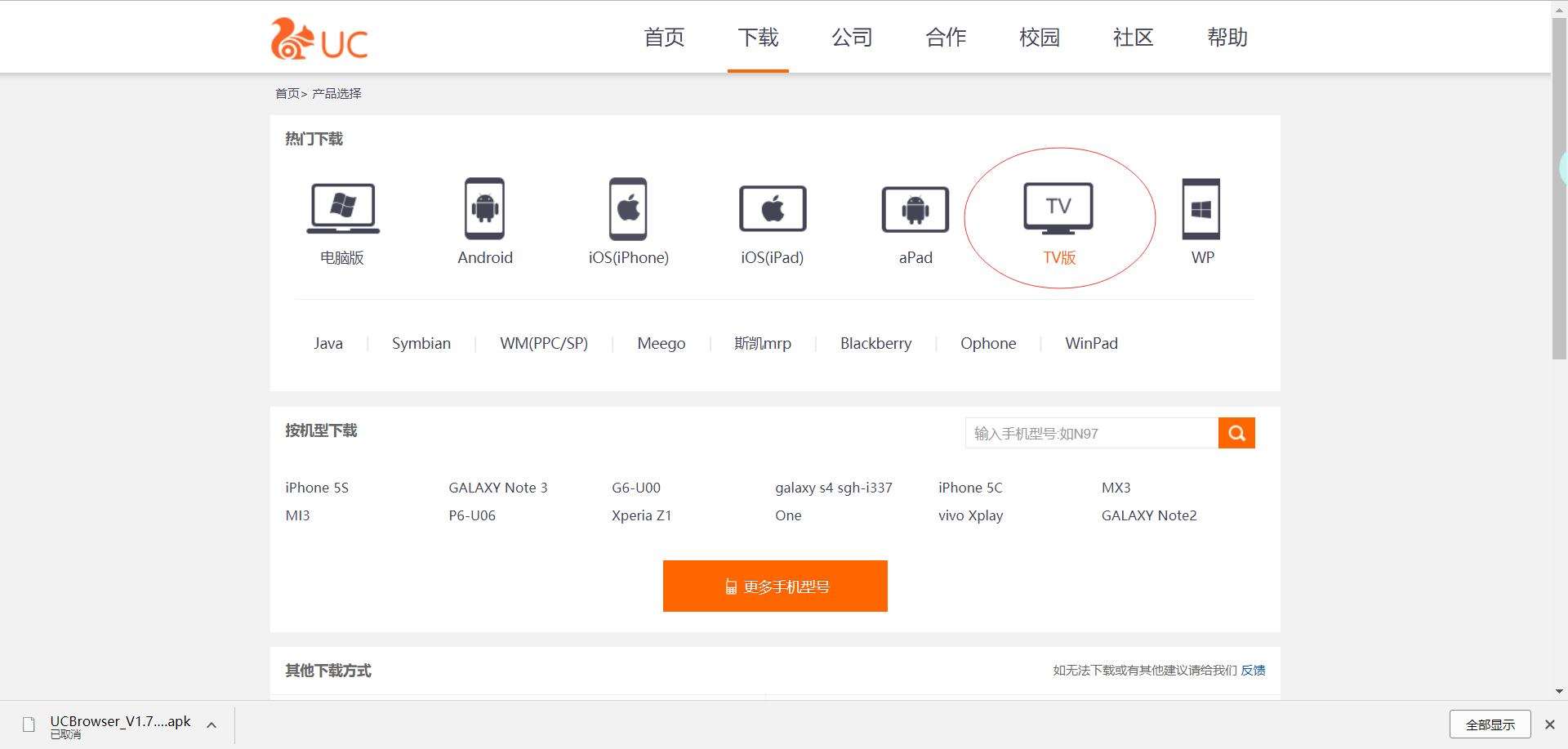This screenshot has height=749, width=1568.
Task: Select the iOS(iPhone) apple phone icon
Action: click(628, 208)
